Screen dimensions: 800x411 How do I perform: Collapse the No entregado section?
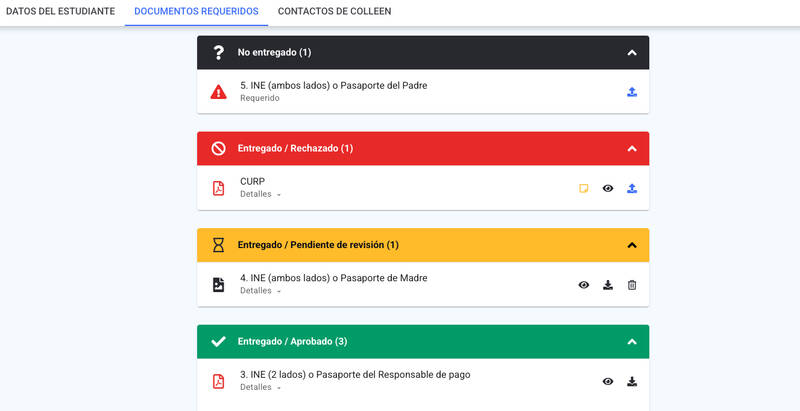(x=632, y=53)
